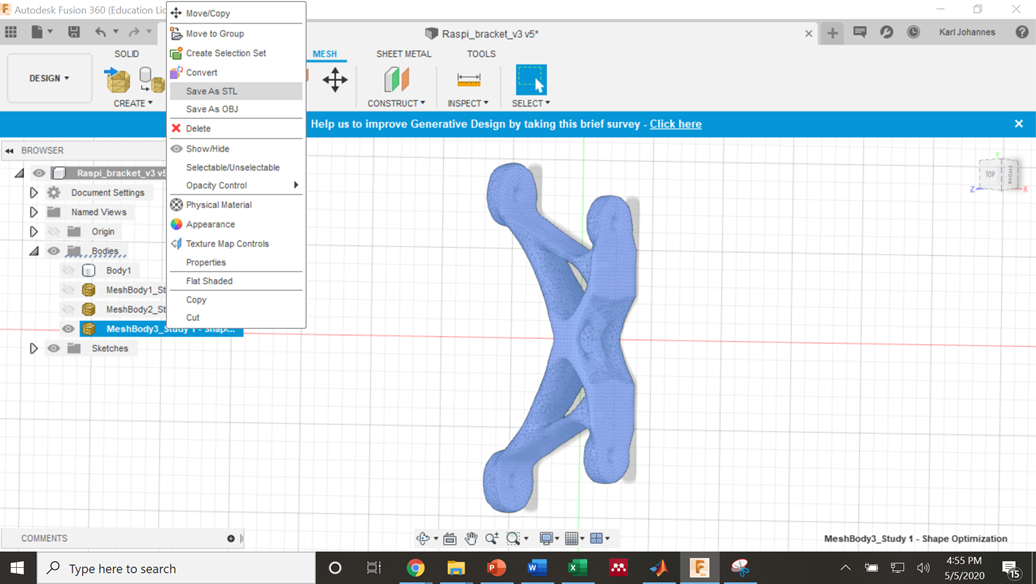The height and width of the screenshot is (584, 1036).
Task: Open the Help question mark icon
Action: pyautogui.click(x=1021, y=32)
